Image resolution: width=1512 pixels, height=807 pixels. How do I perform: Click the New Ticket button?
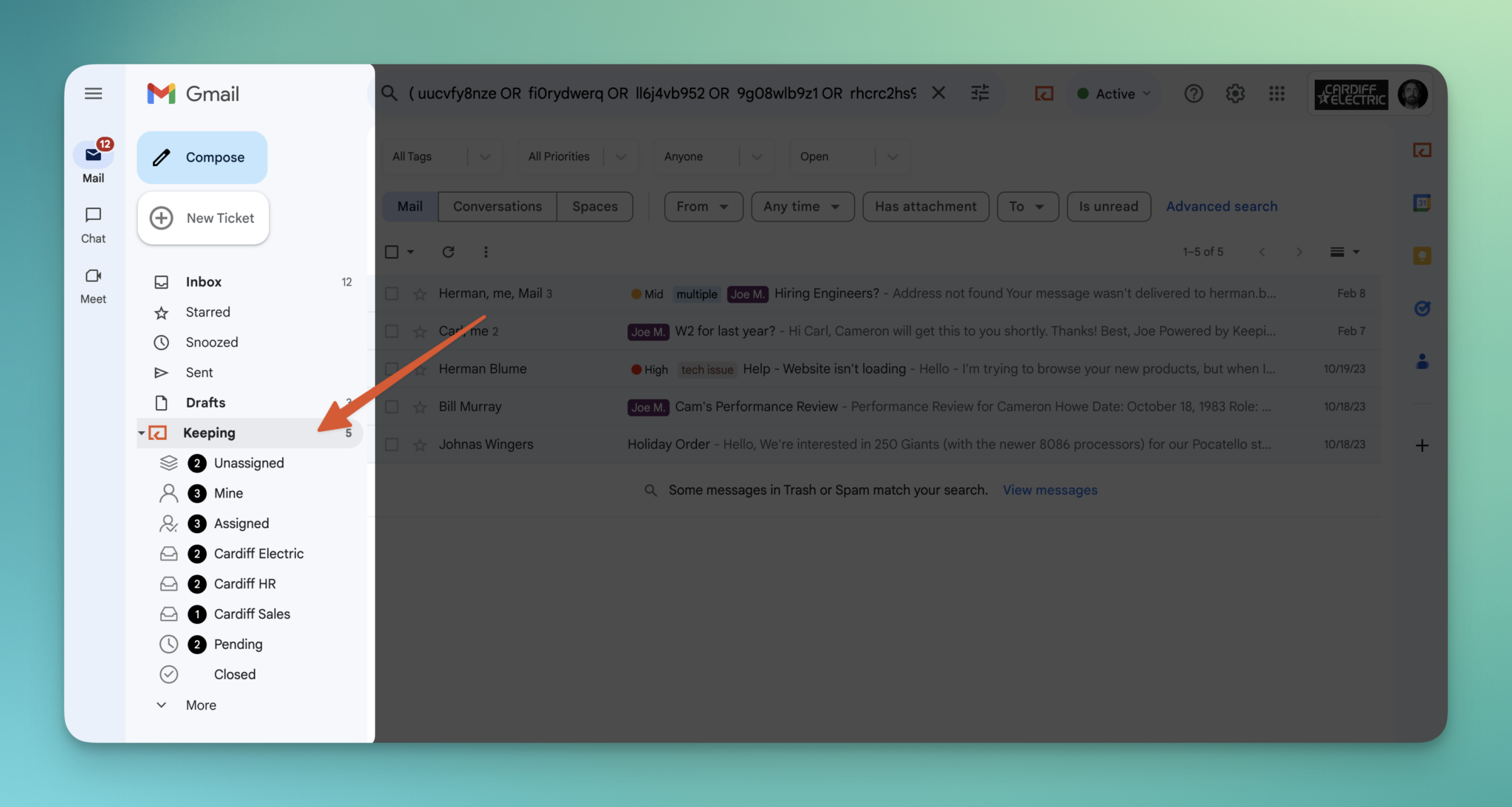(x=203, y=218)
